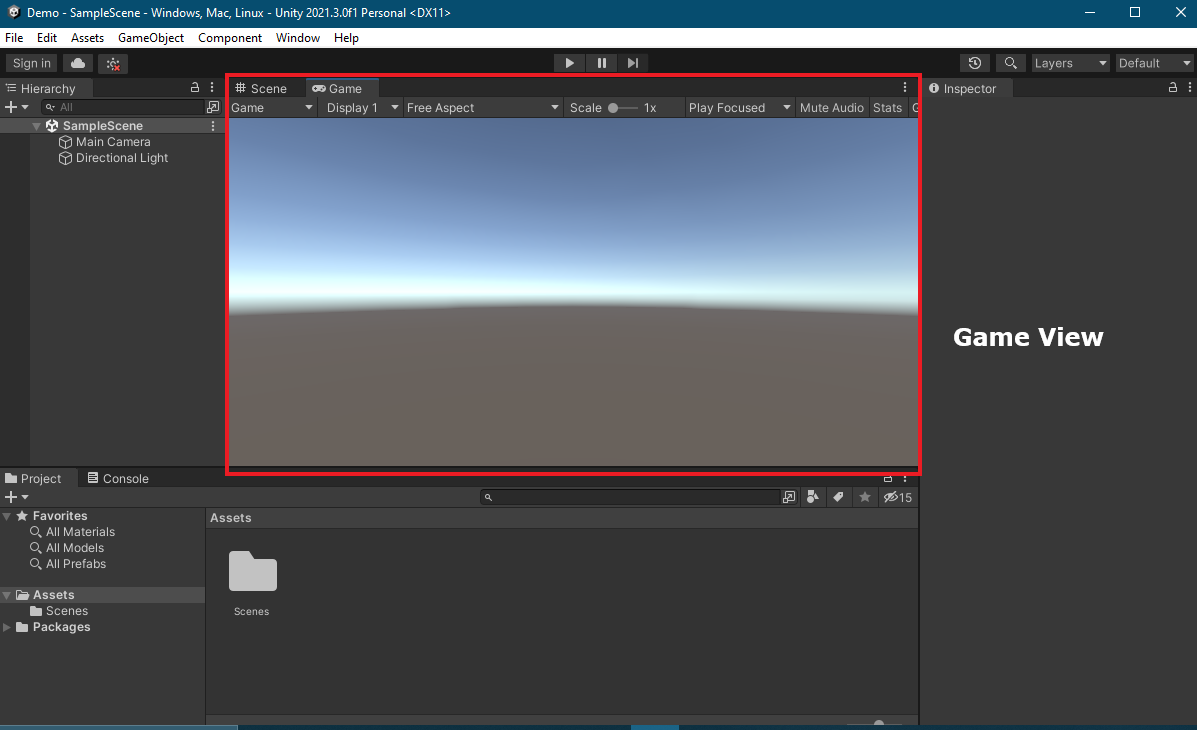Pause the game with the pause button
Viewport: 1197px width, 730px height.
pyautogui.click(x=602, y=63)
